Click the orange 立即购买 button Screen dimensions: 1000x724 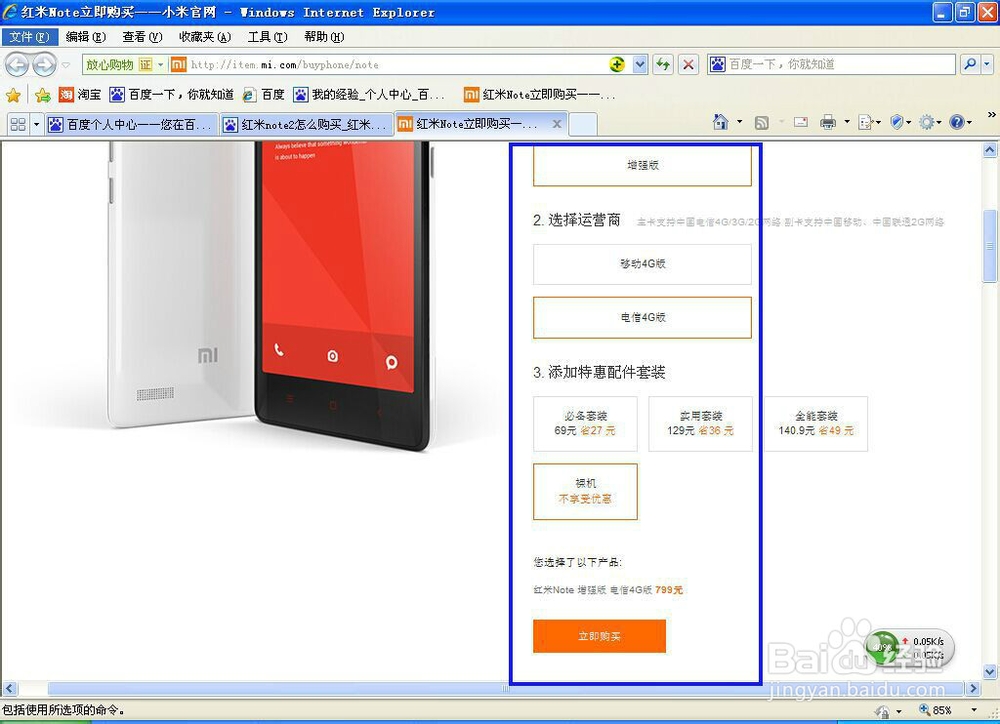(x=599, y=636)
